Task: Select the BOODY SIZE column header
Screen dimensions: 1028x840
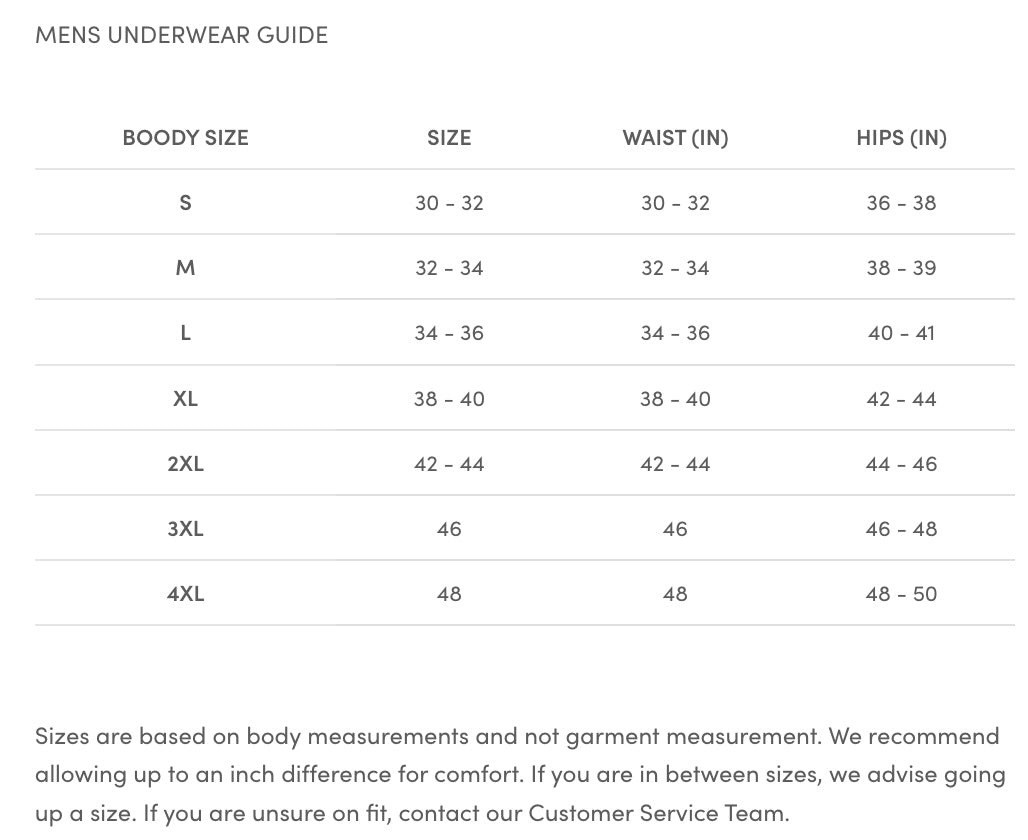Action: click(186, 138)
